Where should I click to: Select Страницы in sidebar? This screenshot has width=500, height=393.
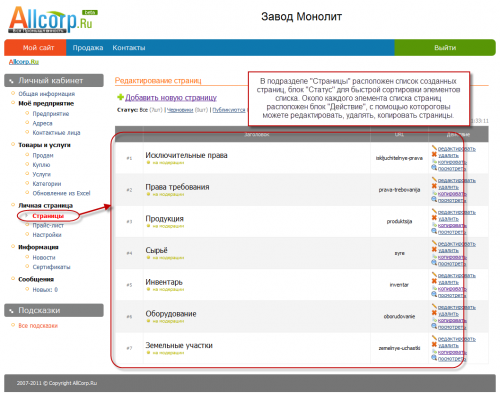(x=48, y=216)
